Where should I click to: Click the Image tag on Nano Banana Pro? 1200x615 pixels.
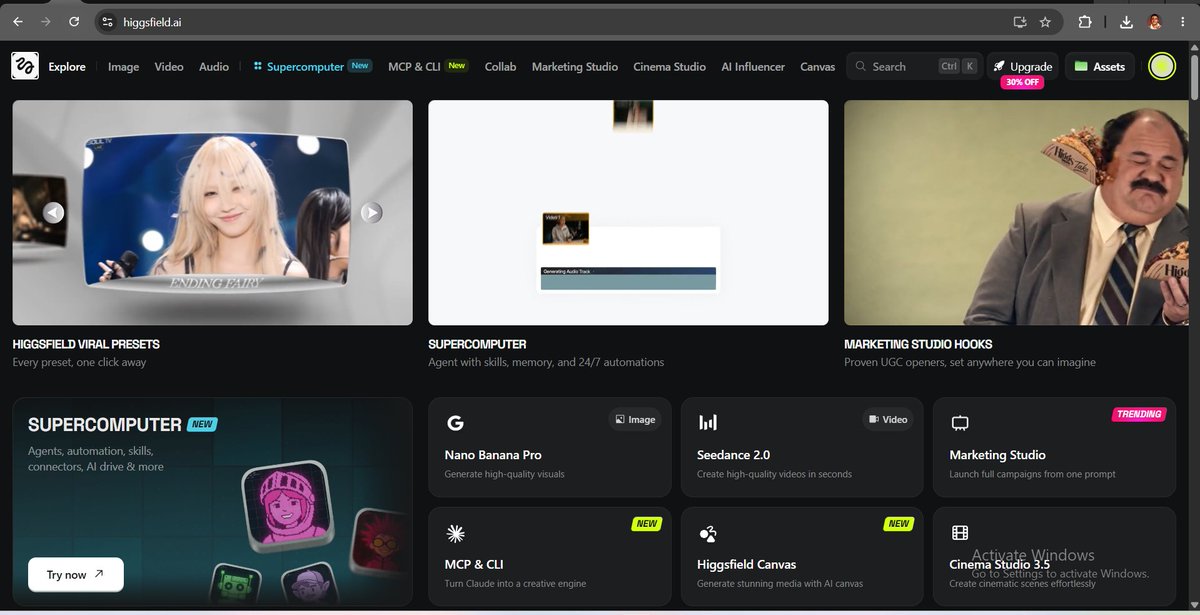(635, 419)
